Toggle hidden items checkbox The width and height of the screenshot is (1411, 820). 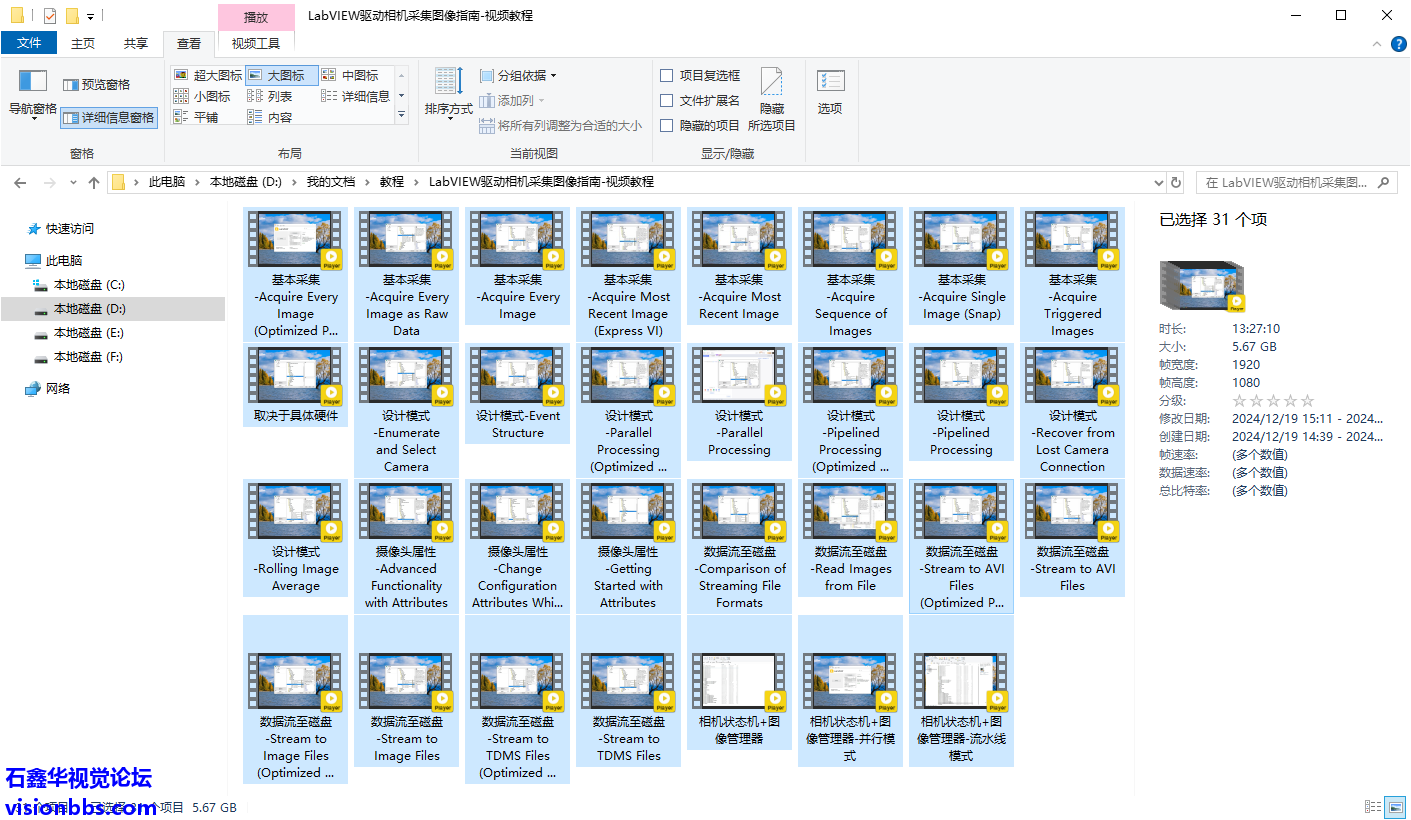(667, 125)
